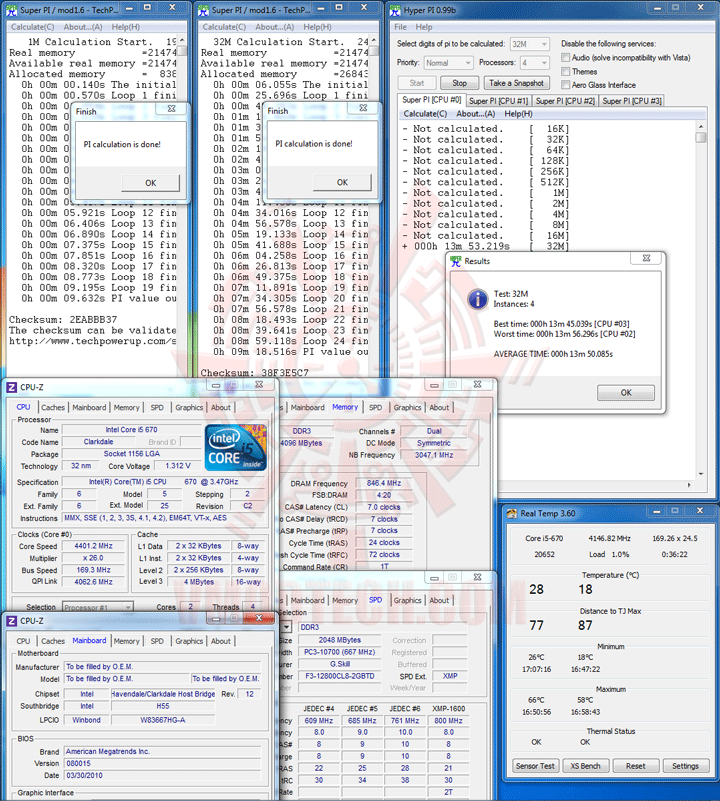The width and height of the screenshot is (720, 801).
Task: Click BIOS version 080015 field
Action: [162, 763]
